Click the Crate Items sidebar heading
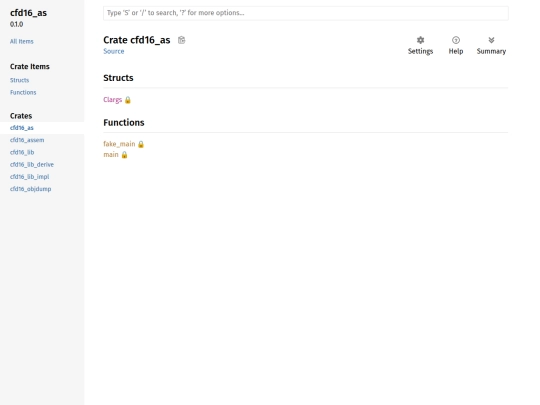The width and height of the screenshot is (540, 405). coord(30,66)
